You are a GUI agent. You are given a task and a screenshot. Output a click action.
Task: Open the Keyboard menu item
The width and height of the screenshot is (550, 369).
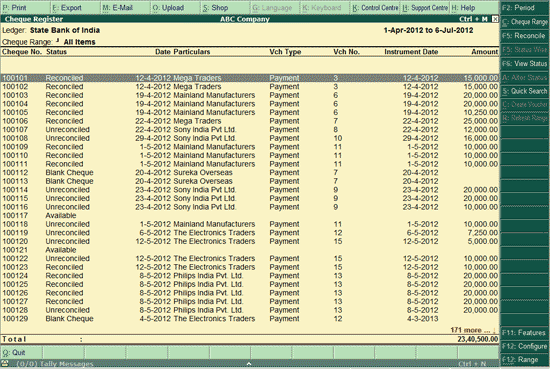click(x=324, y=7)
